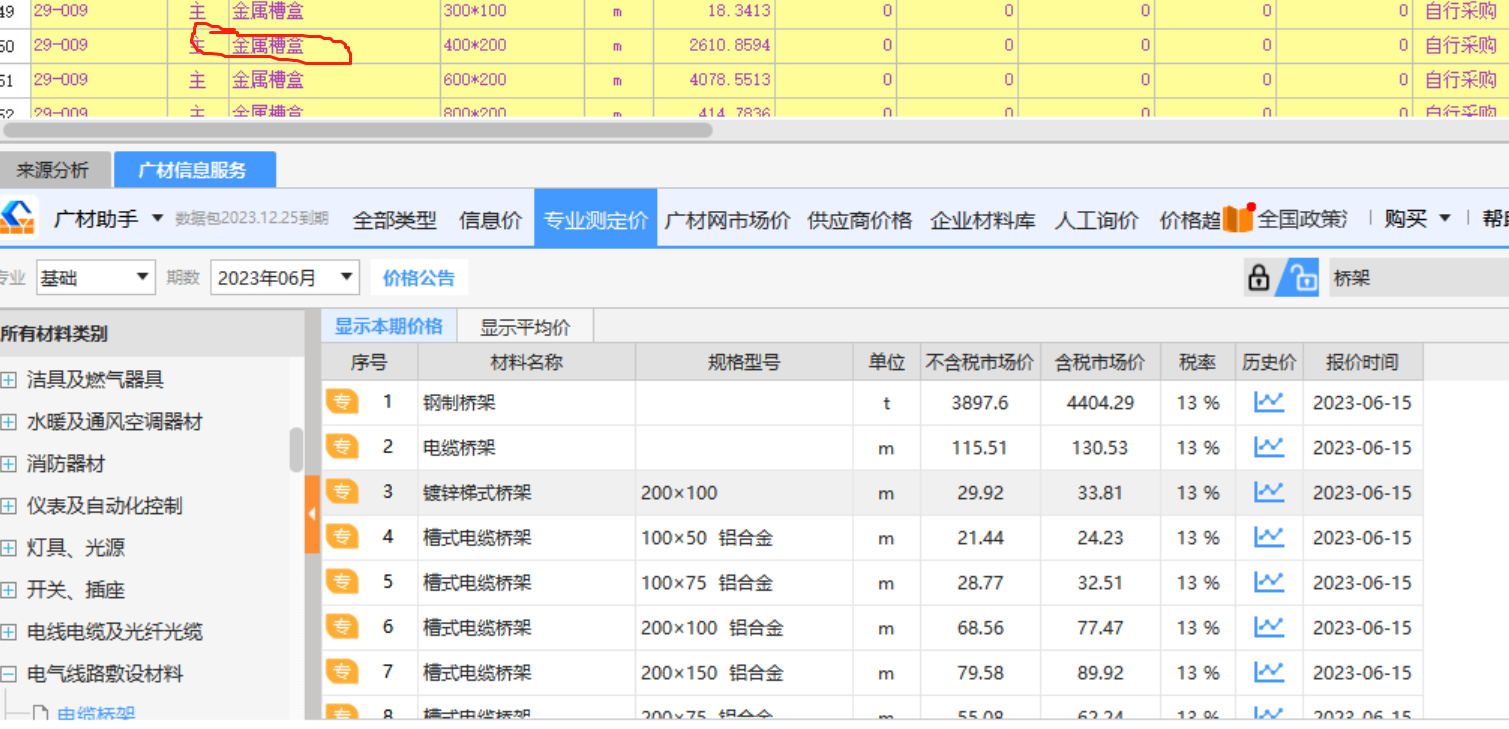Click the 专 badge on row 6

tap(342, 627)
